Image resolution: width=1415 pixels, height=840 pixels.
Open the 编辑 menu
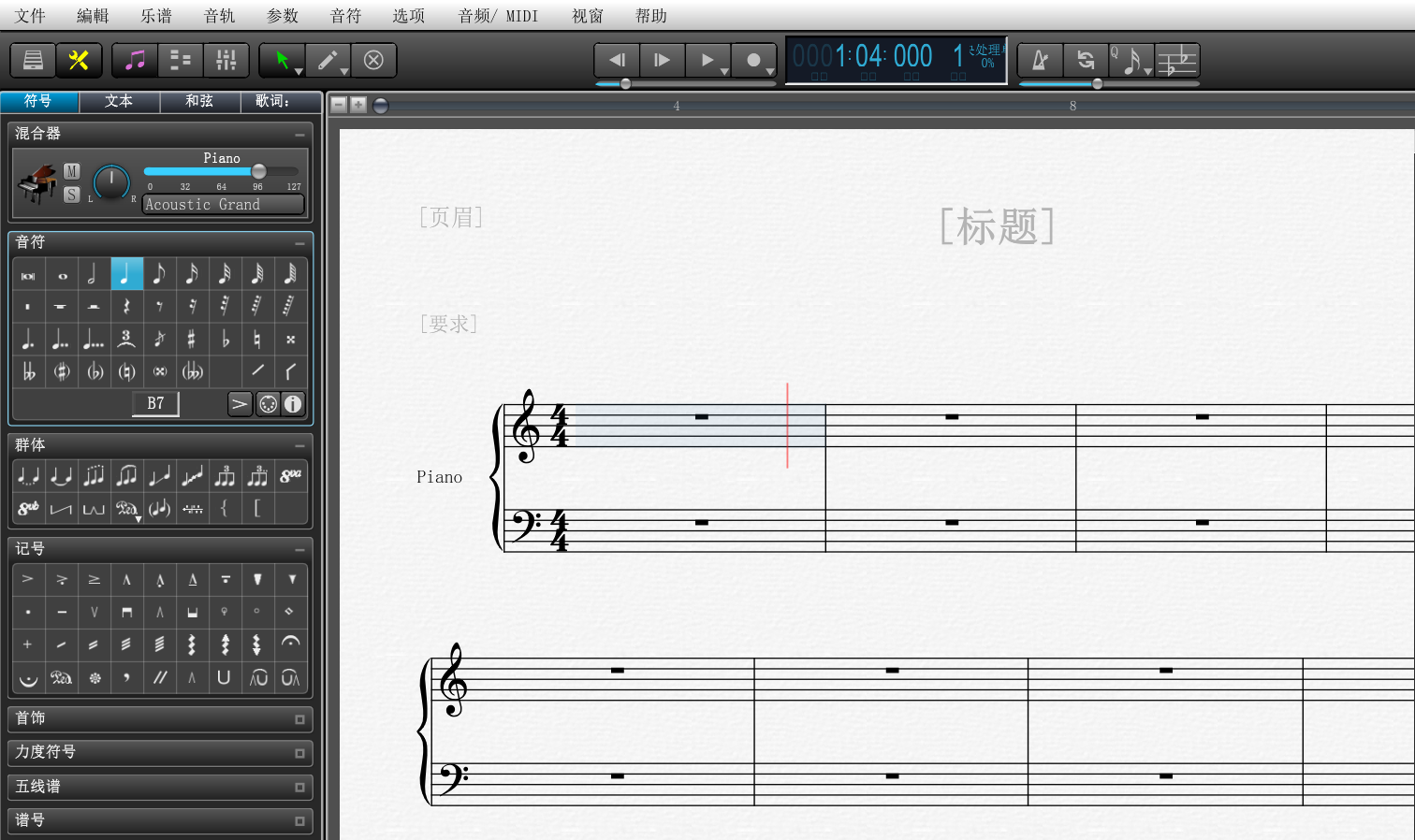coord(93,16)
